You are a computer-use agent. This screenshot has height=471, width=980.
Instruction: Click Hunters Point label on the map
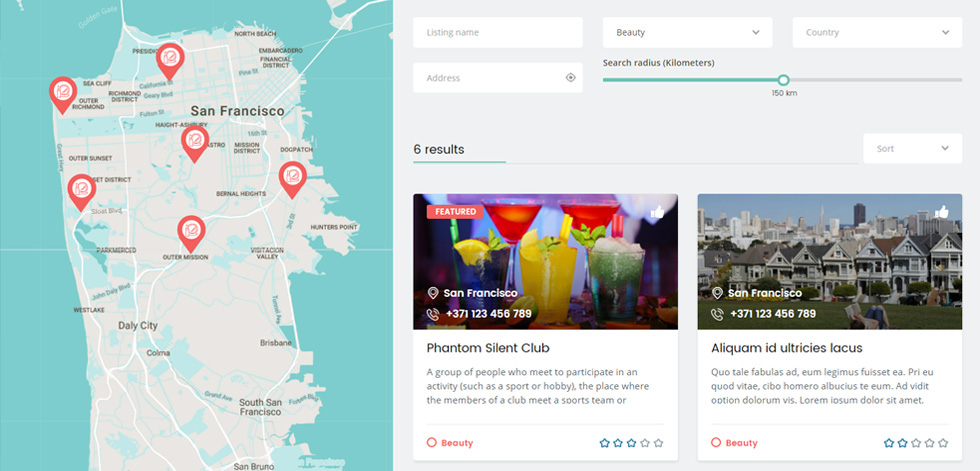[x=334, y=227]
